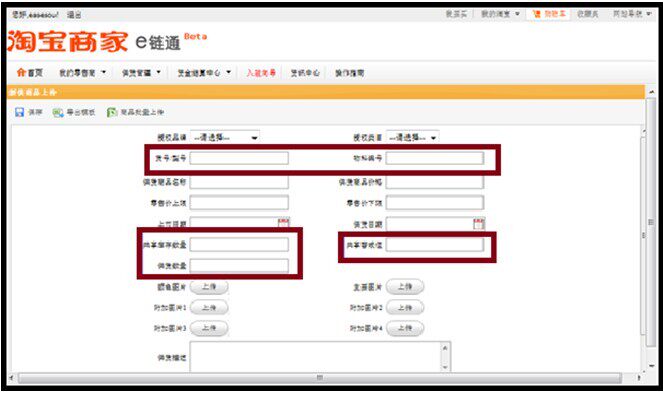
Task: Open 资金结算中心 menu
Action: click(199, 73)
